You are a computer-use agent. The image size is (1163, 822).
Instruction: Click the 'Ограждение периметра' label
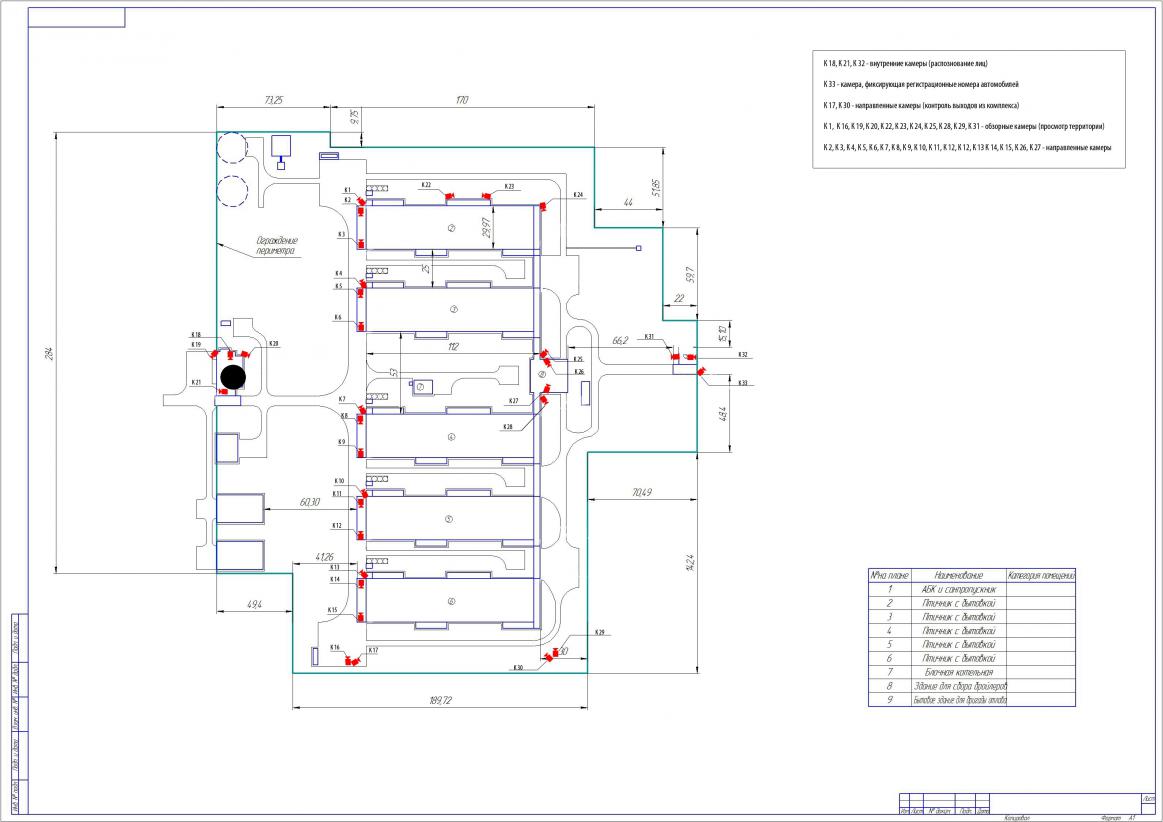click(x=277, y=246)
